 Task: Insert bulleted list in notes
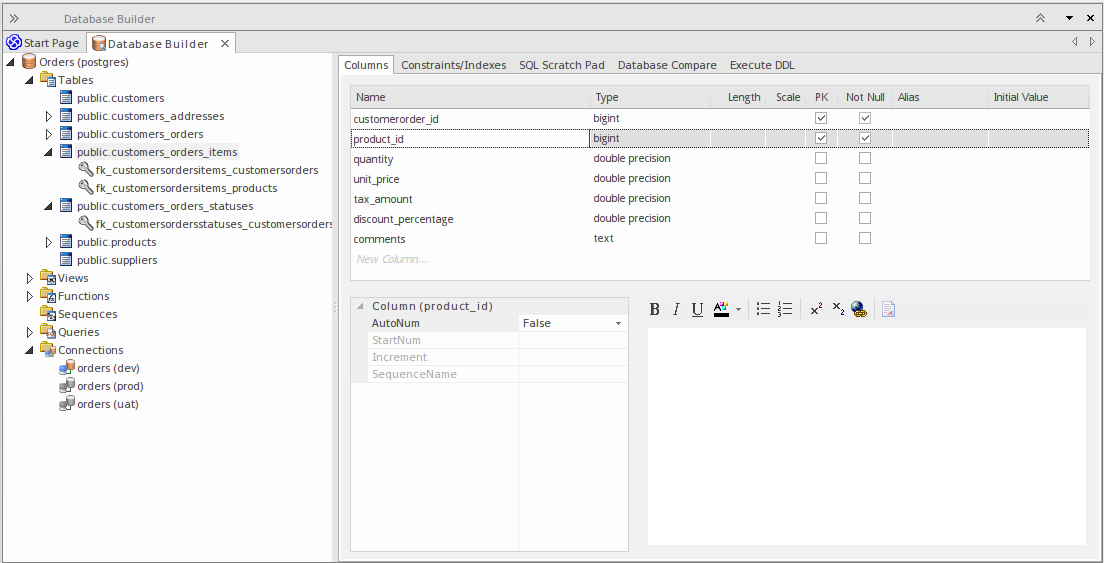click(x=763, y=310)
